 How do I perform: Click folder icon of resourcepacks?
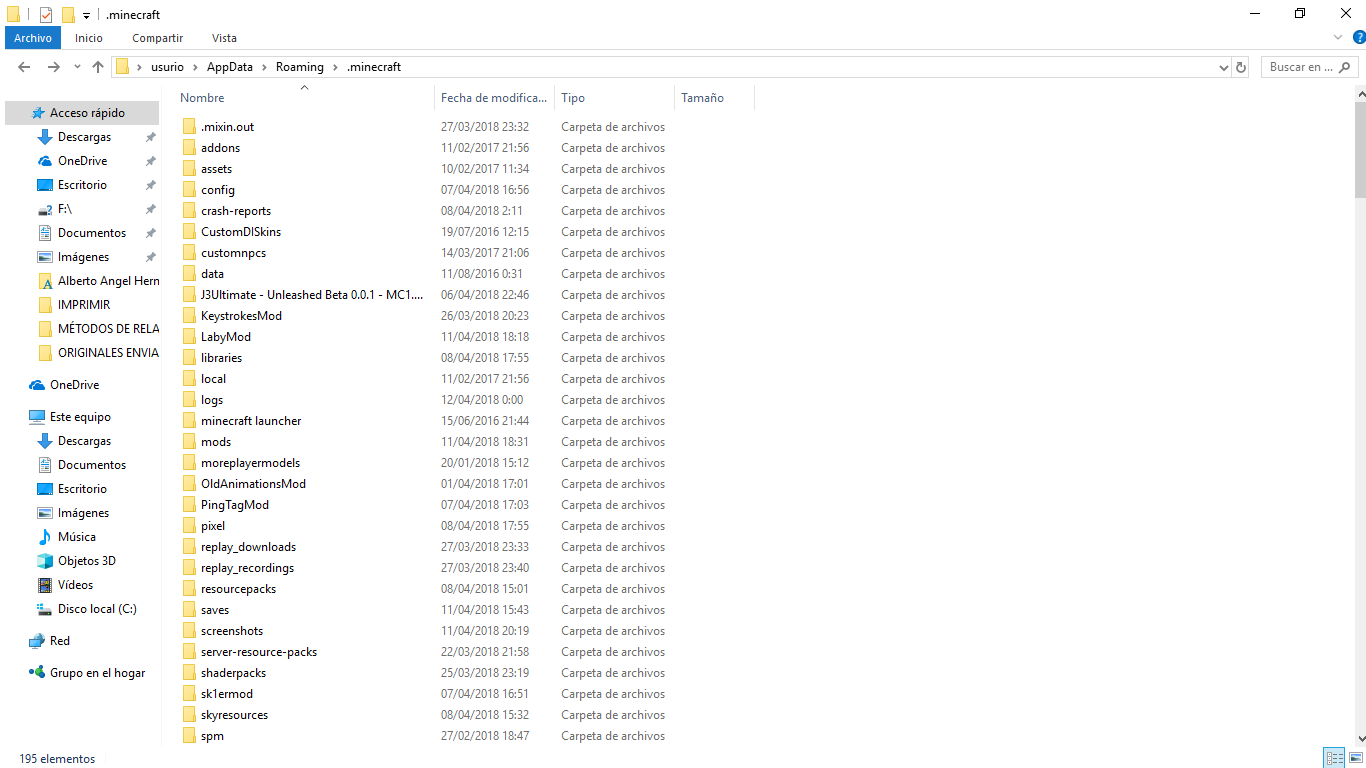(190, 589)
